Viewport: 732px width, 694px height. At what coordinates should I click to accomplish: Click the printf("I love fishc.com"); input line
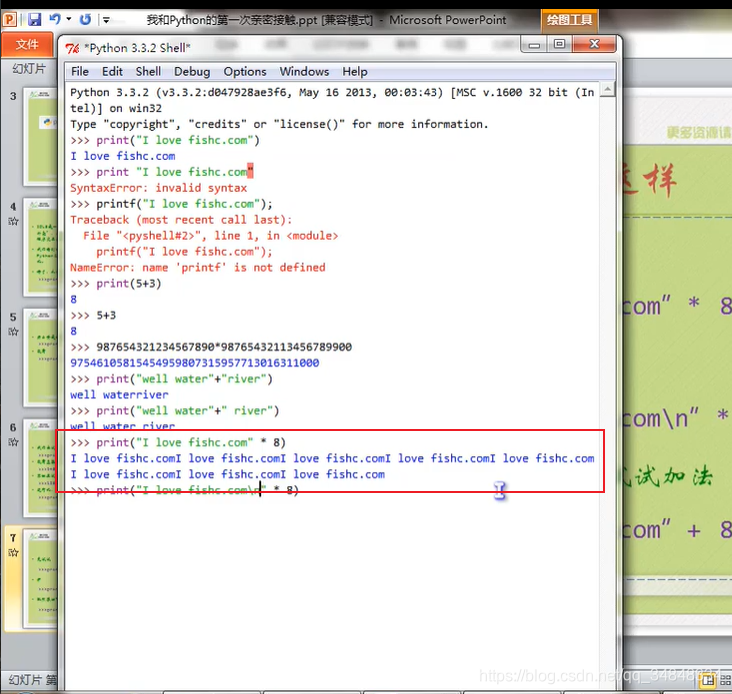coord(171,204)
